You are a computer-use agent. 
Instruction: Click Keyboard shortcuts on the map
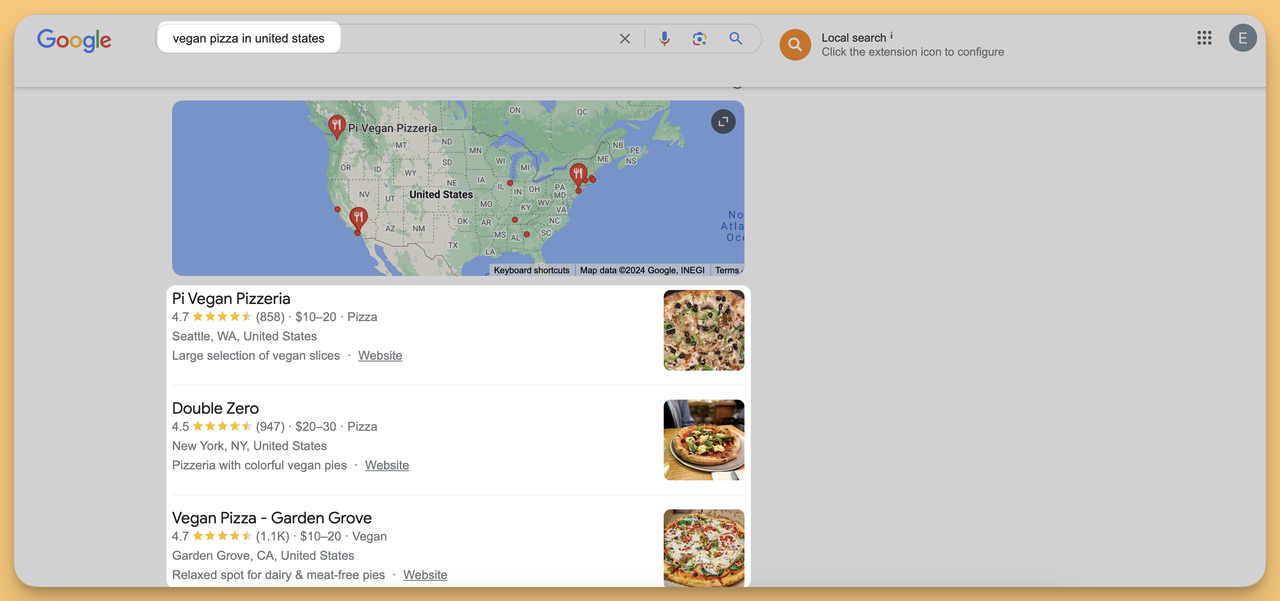pyautogui.click(x=532, y=271)
